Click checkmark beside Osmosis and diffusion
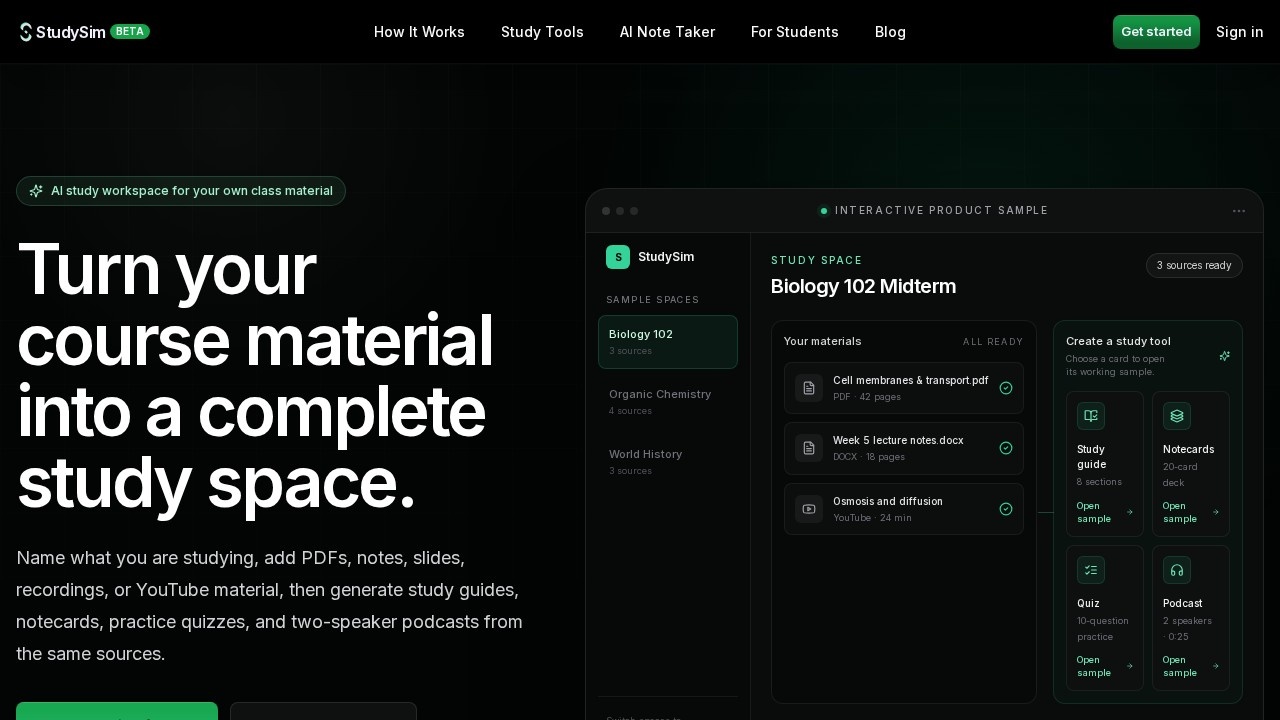Image resolution: width=1280 pixels, height=720 pixels. click(1006, 509)
